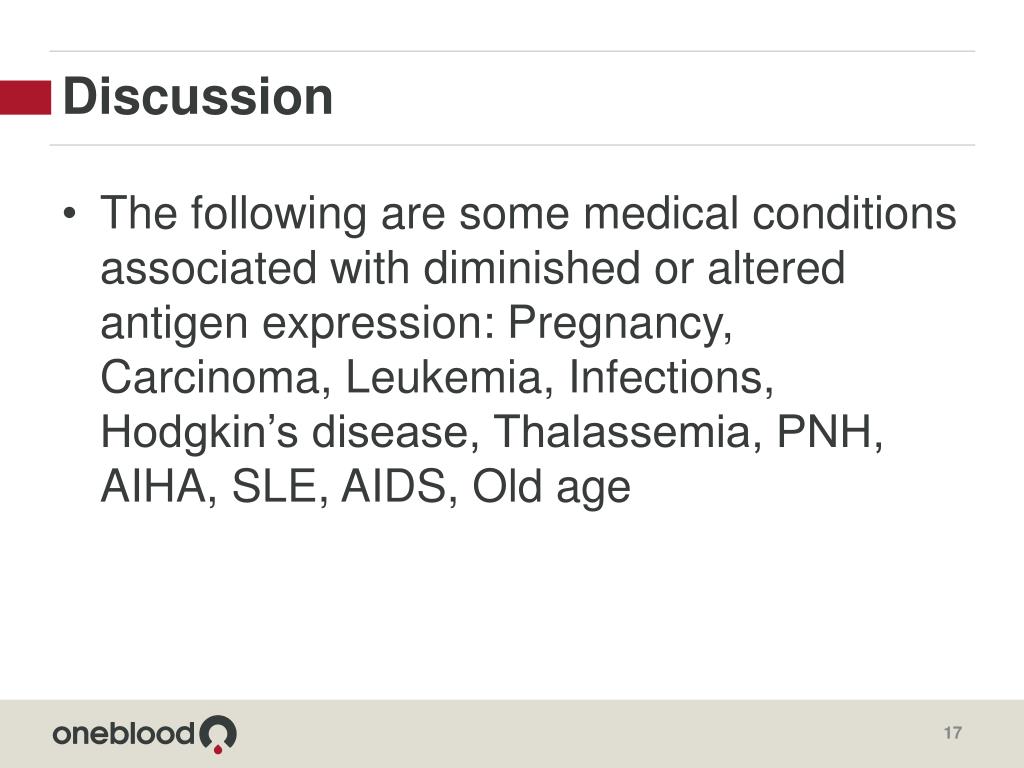Click the abbreviation PNH

click(x=829, y=432)
